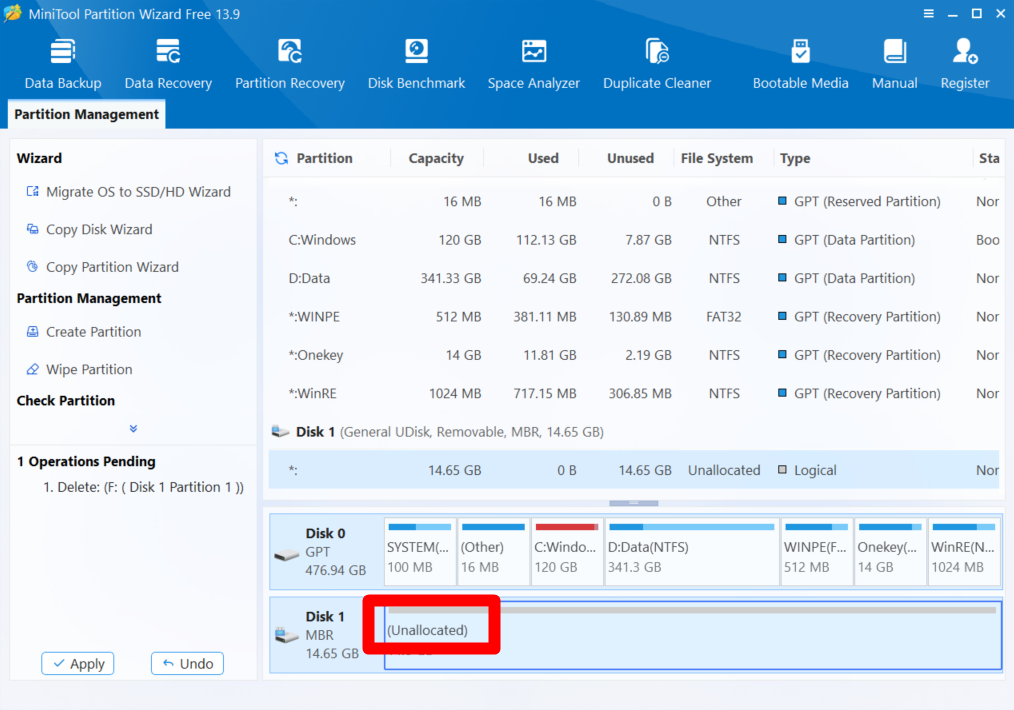
Task: Start the Disk Benchmark tool
Action: tap(416, 64)
